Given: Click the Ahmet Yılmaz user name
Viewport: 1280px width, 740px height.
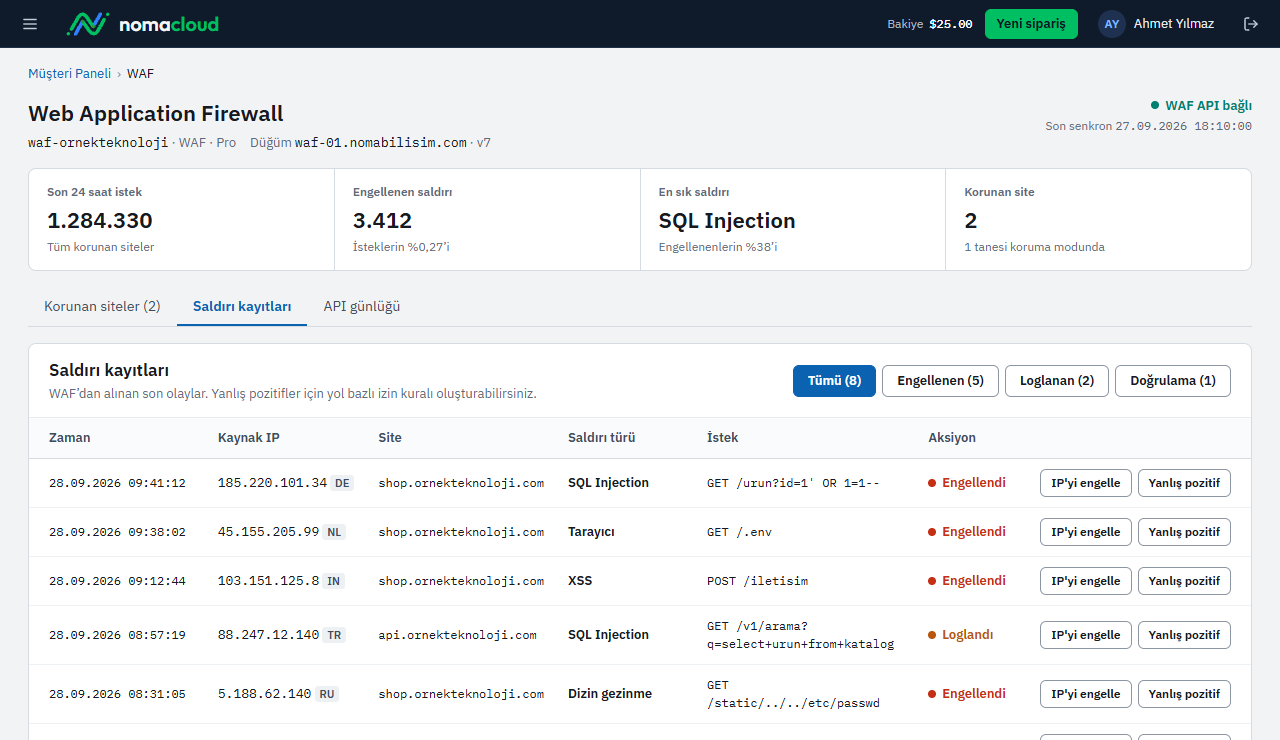Looking at the screenshot, I should (1174, 24).
